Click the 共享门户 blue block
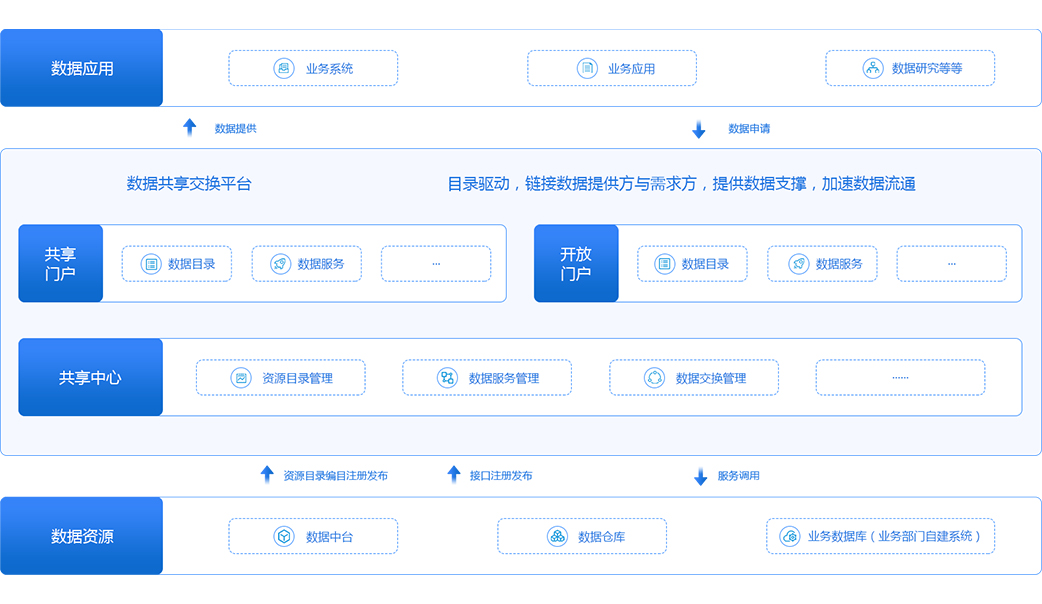This screenshot has width=1042, height=604. pos(60,264)
